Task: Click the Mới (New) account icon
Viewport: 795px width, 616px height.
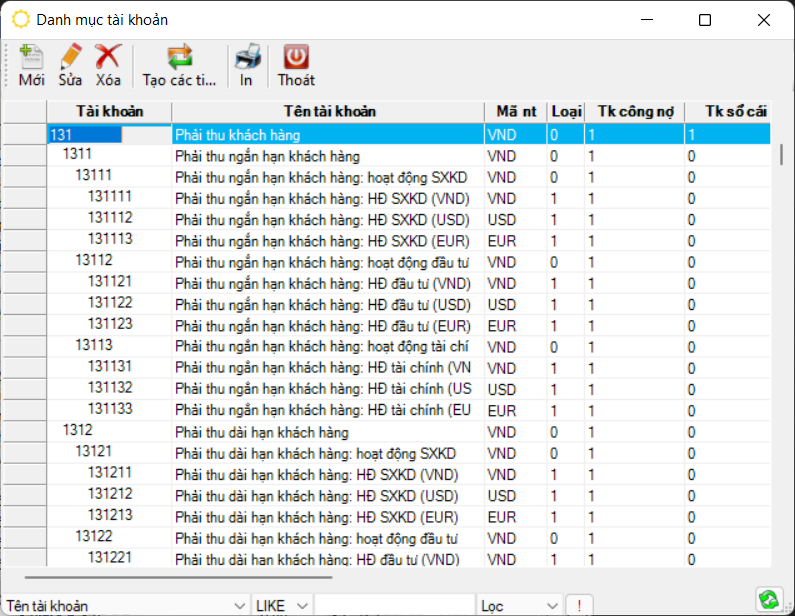Action: (x=31, y=58)
